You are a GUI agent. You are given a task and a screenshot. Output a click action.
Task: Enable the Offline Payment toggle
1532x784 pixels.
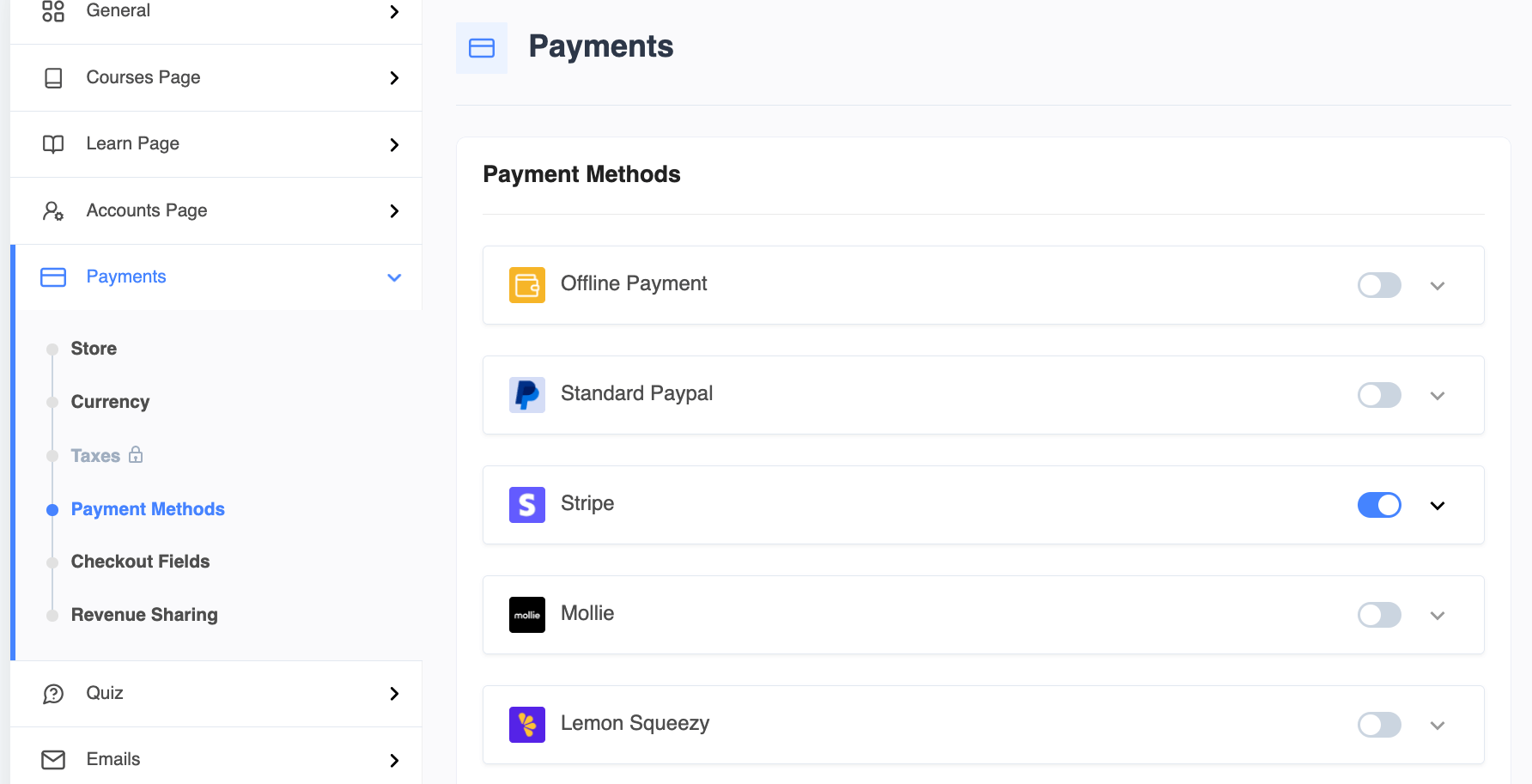(x=1378, y=285)
